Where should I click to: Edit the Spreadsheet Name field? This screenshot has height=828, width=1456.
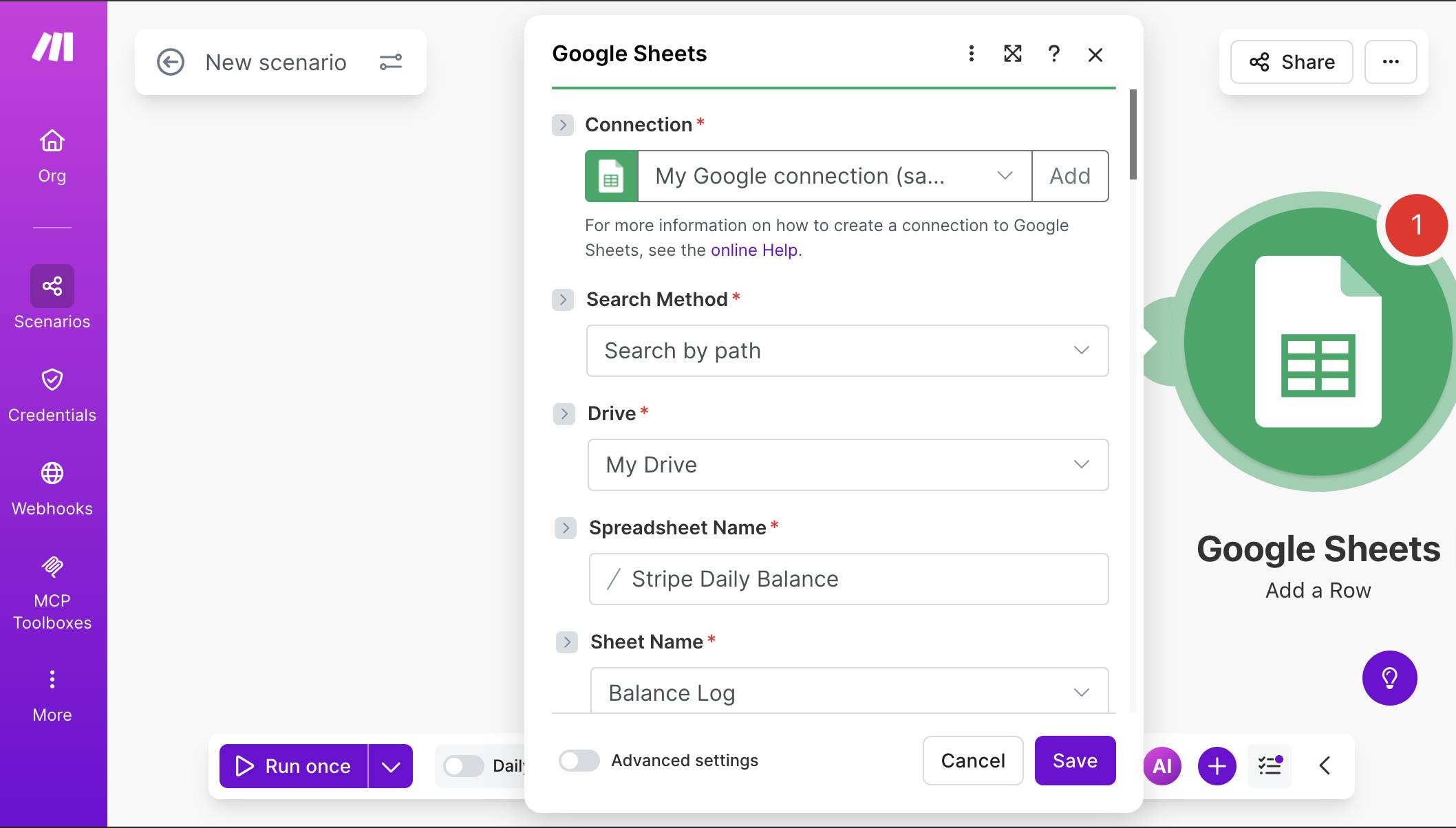click(847, 578)
